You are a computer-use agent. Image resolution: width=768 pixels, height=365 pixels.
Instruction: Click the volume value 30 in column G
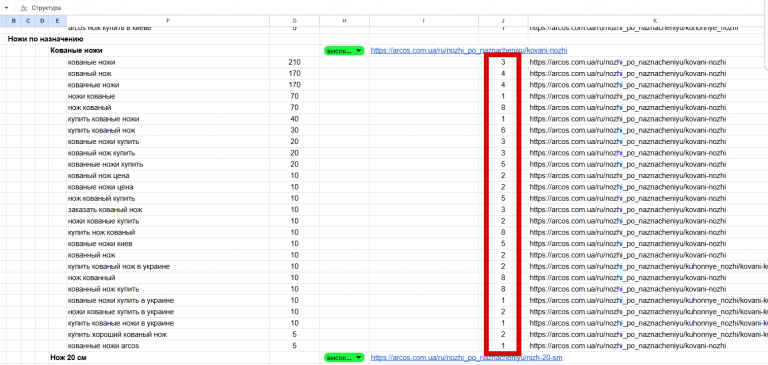coord(294,130)
